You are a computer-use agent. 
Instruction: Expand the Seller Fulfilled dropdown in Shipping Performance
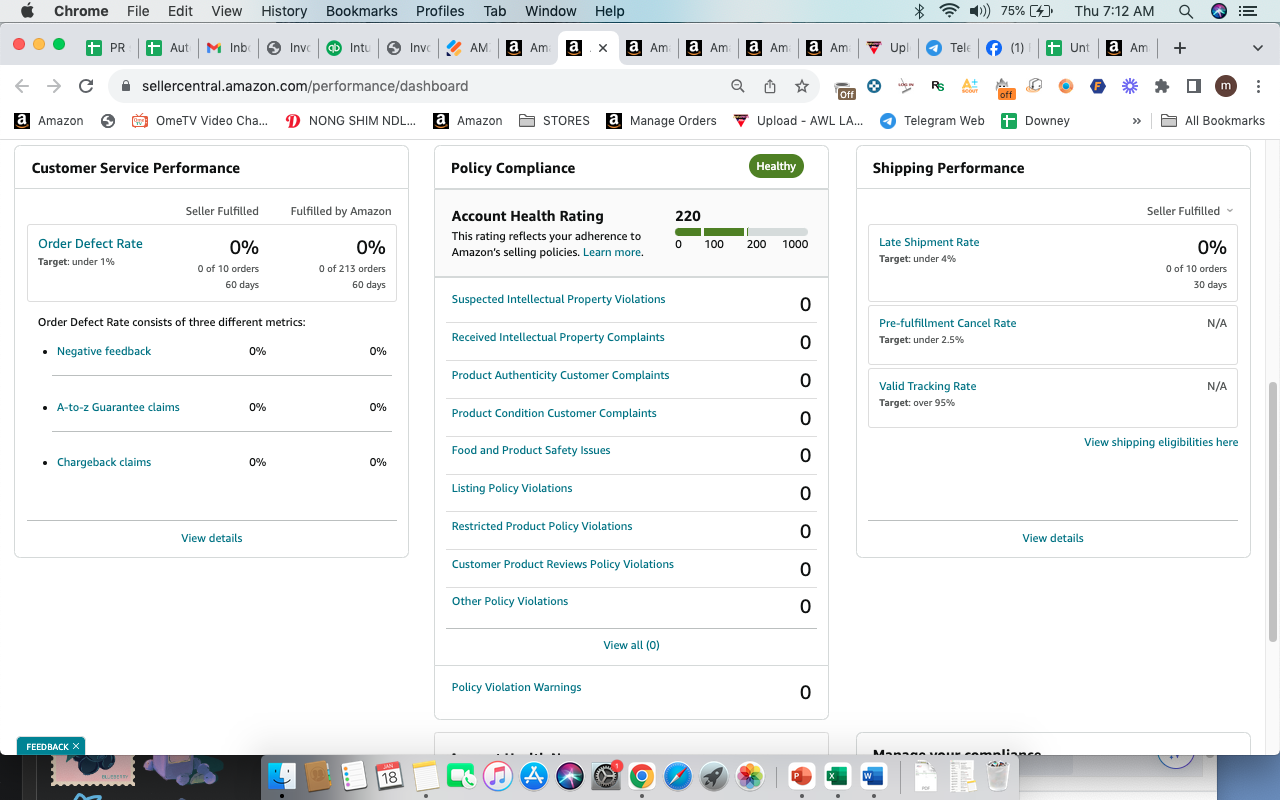coord(1190,211)
